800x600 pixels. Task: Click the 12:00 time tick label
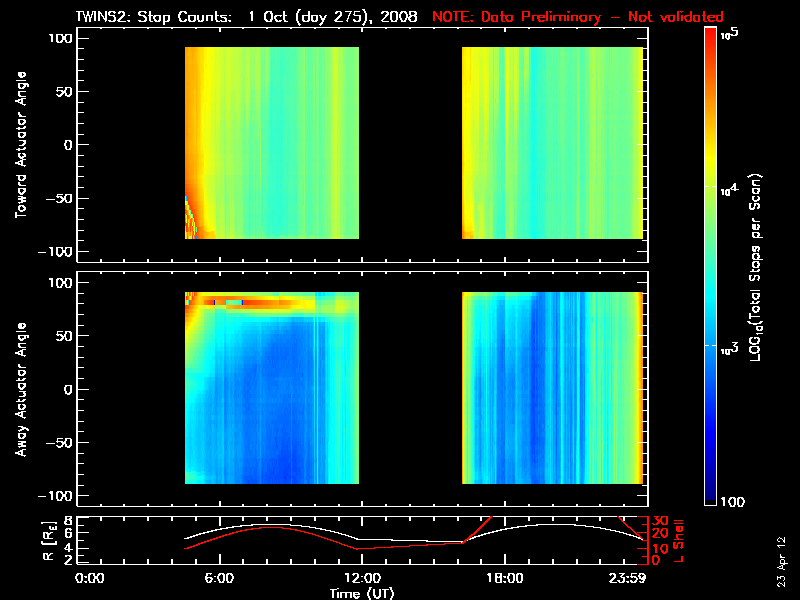pyautogui.click(x=361, y=579)
